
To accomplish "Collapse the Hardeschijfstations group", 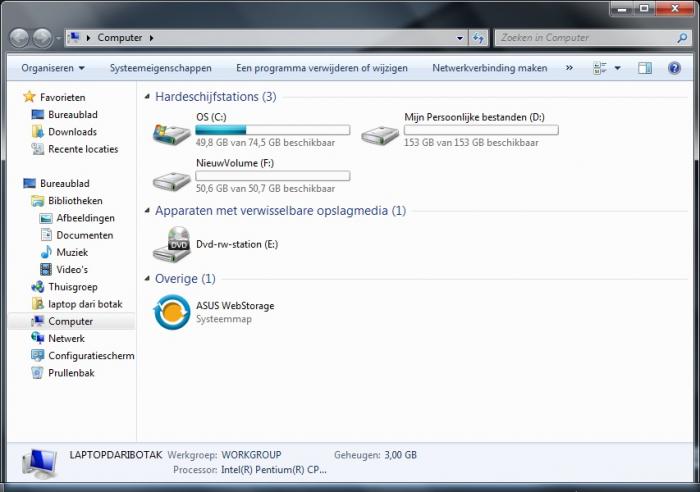I will pyautogui.click(x=147, y=97).
